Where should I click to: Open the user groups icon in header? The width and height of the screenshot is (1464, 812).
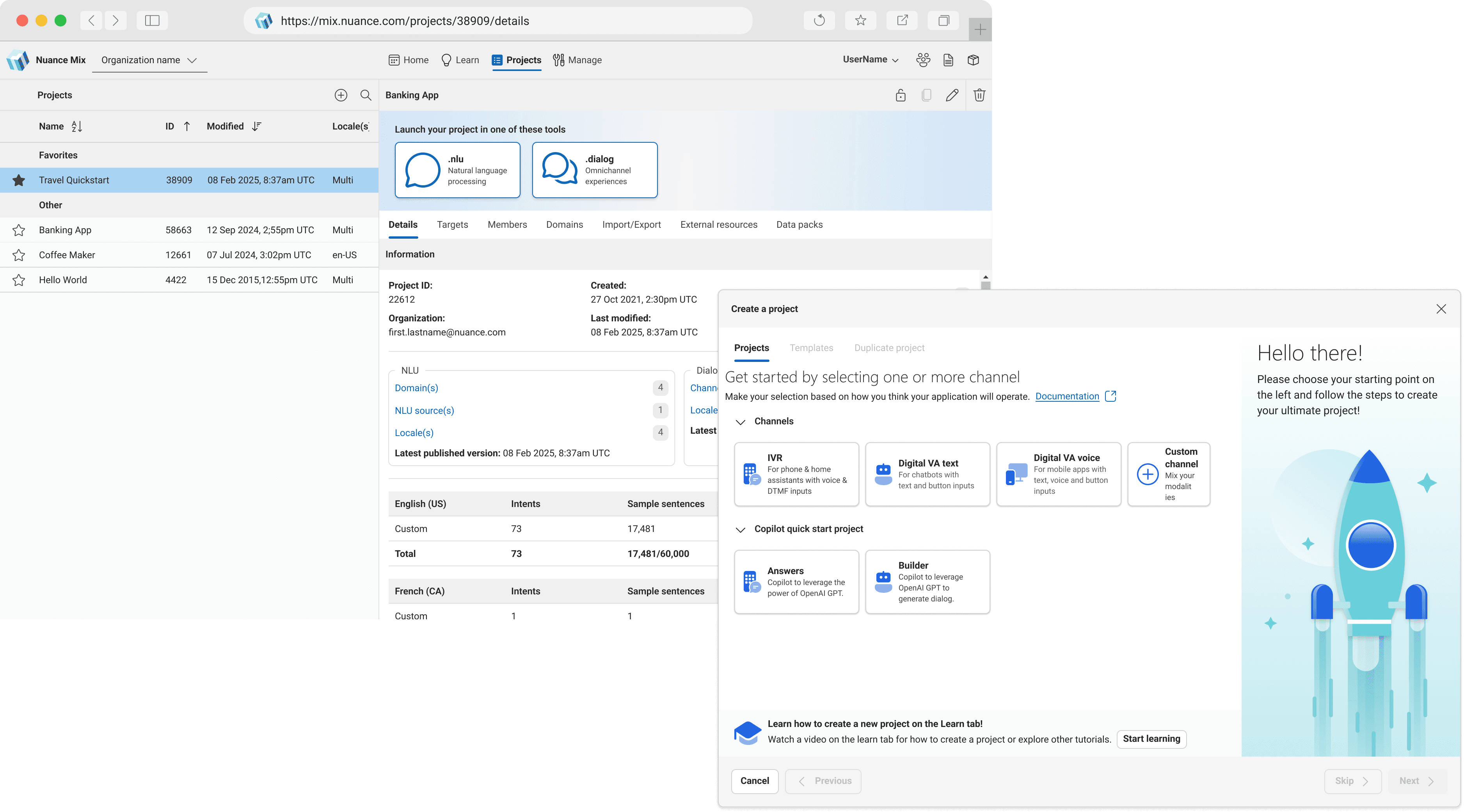click(923, 60)
